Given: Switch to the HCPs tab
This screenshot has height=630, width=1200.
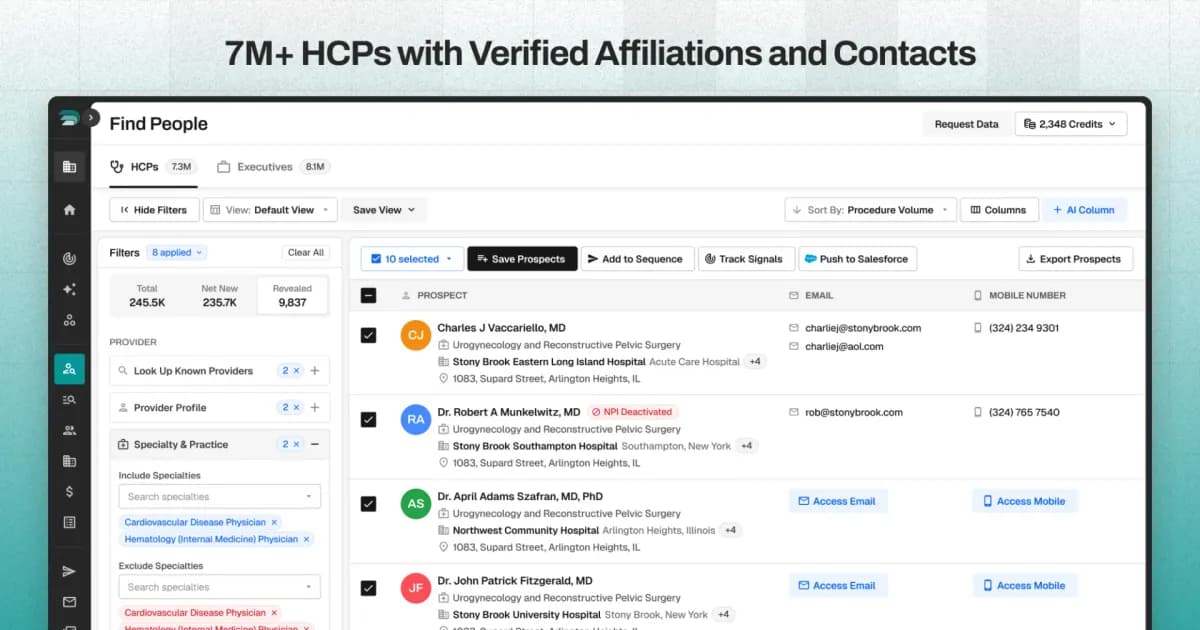Looking at the screenshot, I should pos(153,167).
